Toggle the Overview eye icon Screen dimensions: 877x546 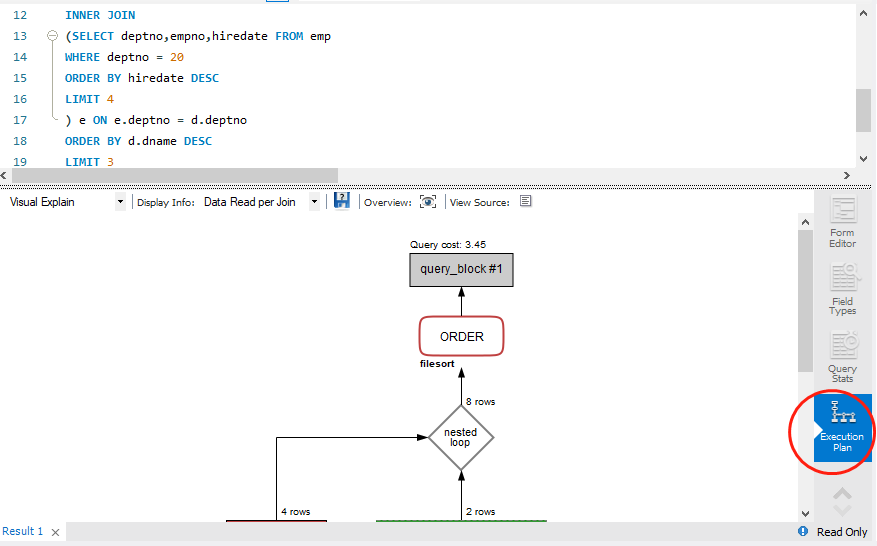pyautogui.click(x=428, y=202)
